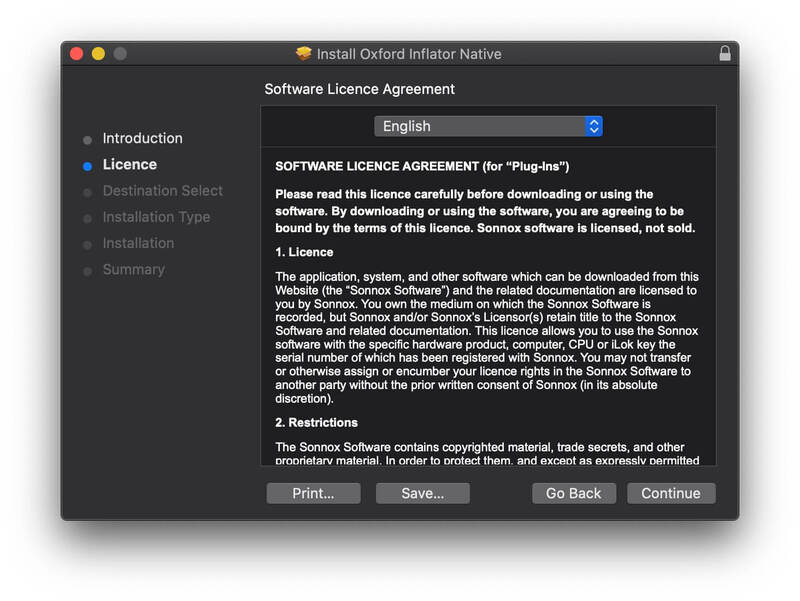Click the "1. Licence" section heading

point(304,252)
